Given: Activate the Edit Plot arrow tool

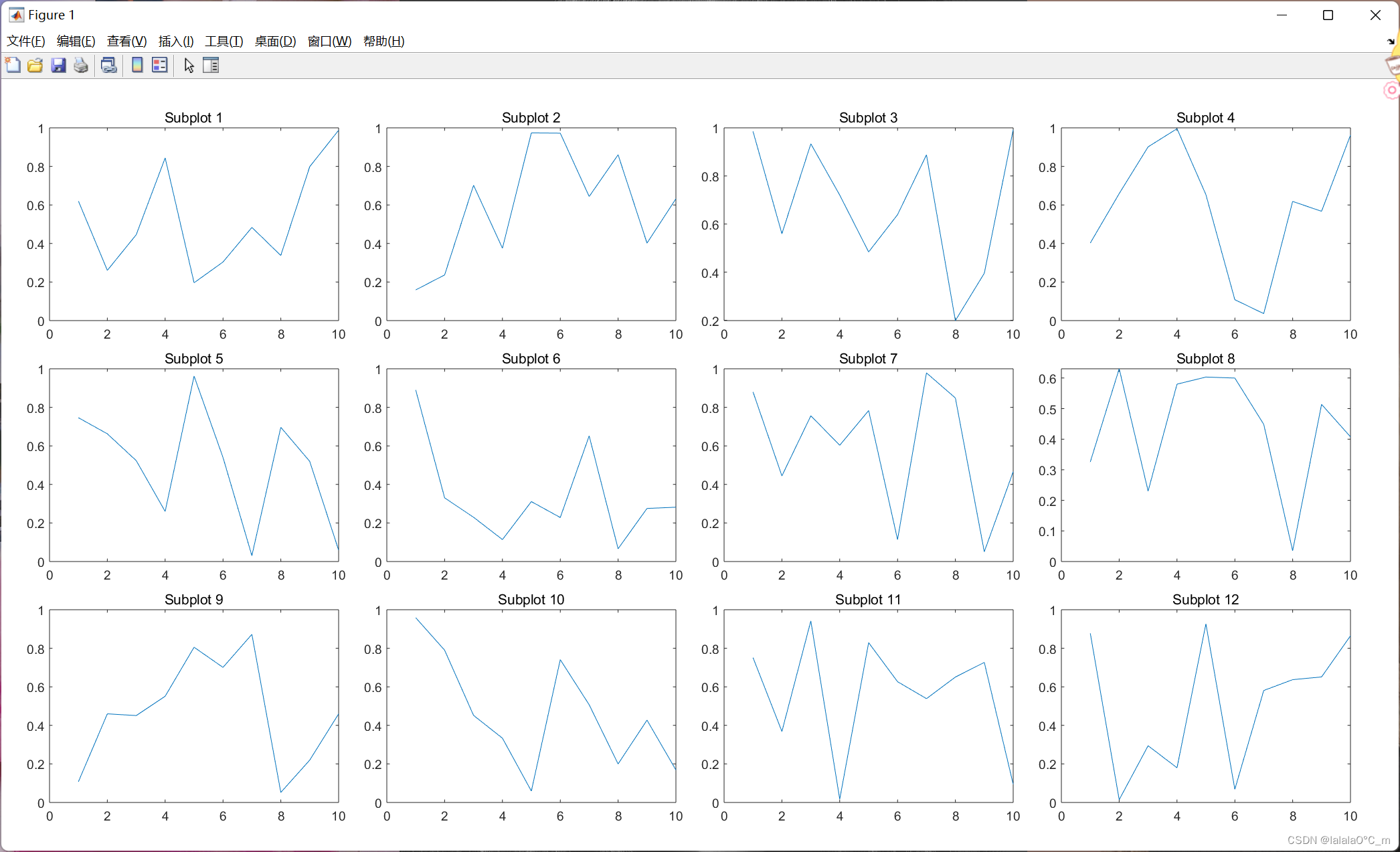Looking at the screenshot, I should [189, 65].
